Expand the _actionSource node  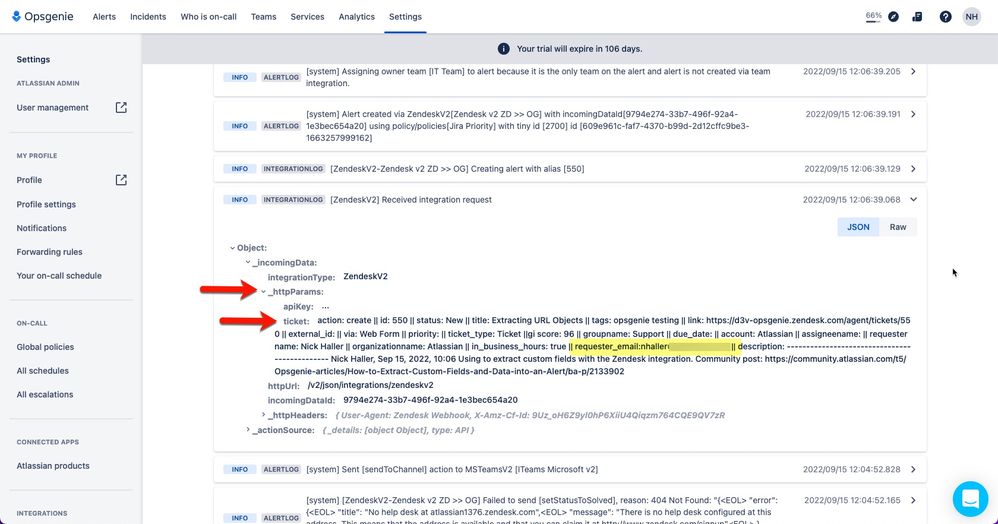pos(248,430)
